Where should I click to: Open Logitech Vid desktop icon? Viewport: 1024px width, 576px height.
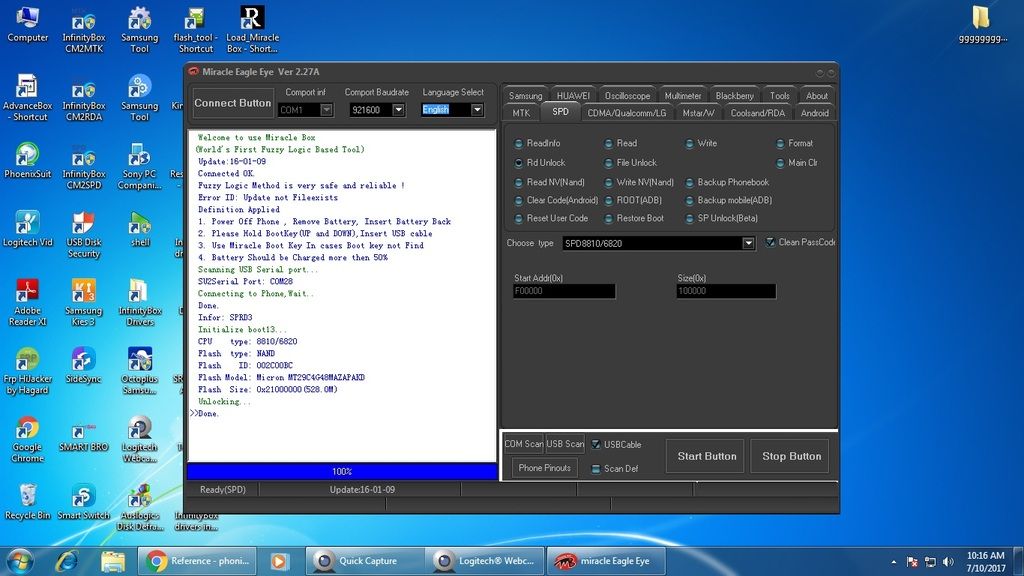pos(27,229)
